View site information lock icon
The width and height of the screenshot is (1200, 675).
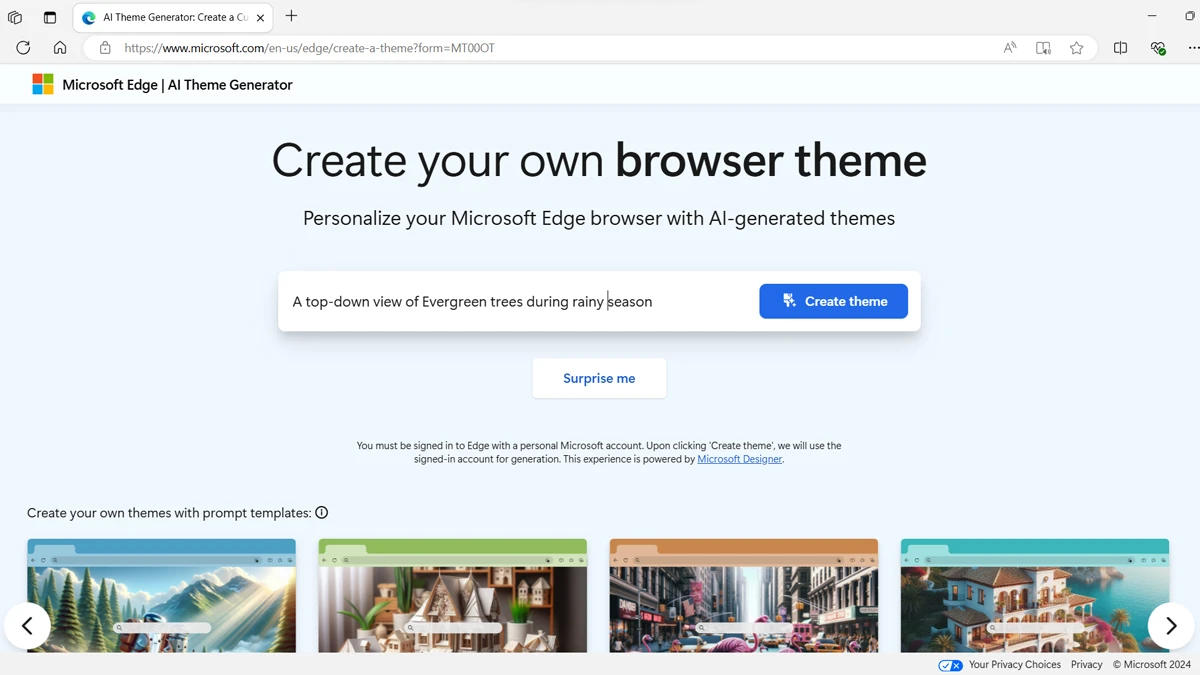click(x=105, y=48)
